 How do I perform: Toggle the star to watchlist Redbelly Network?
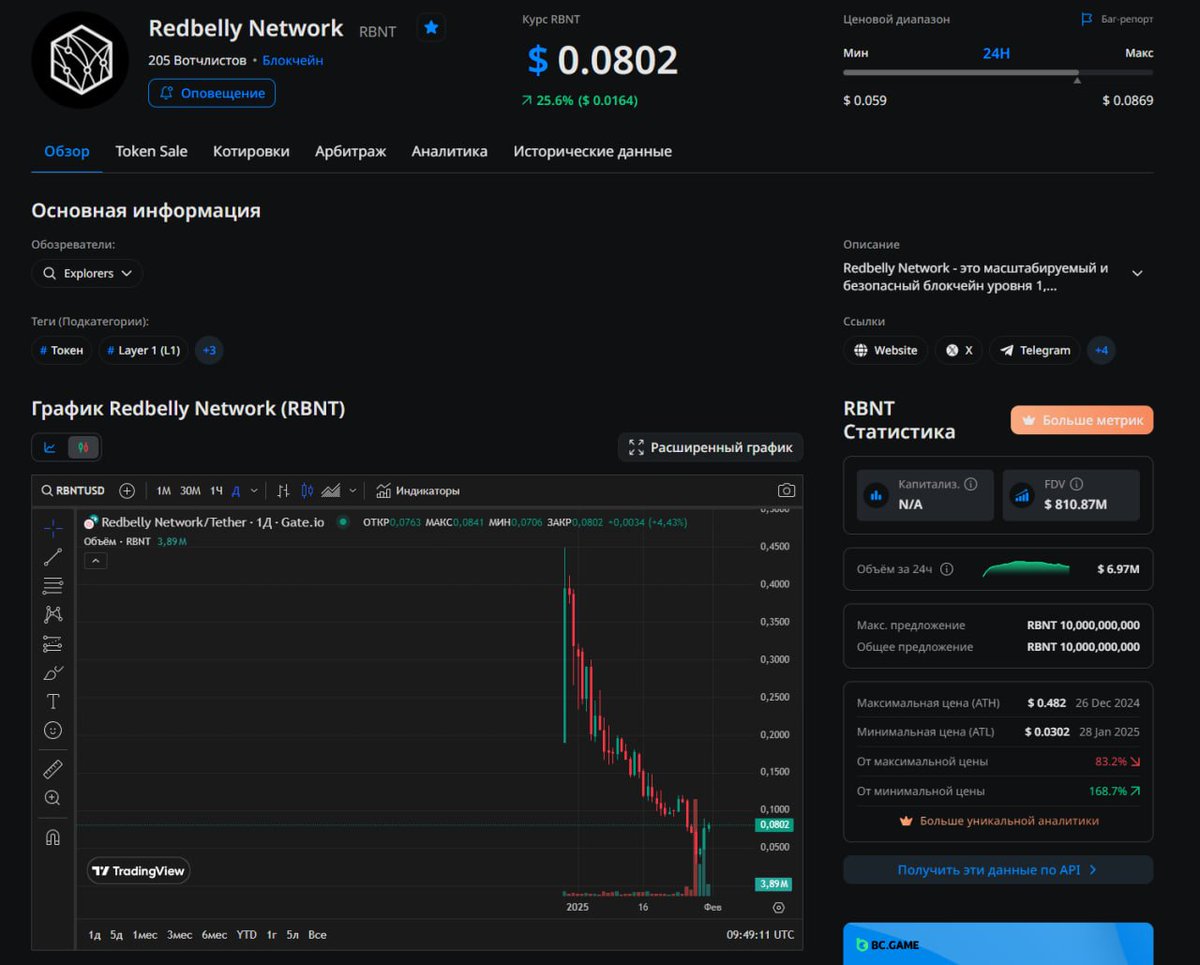[x=431, y=28]
